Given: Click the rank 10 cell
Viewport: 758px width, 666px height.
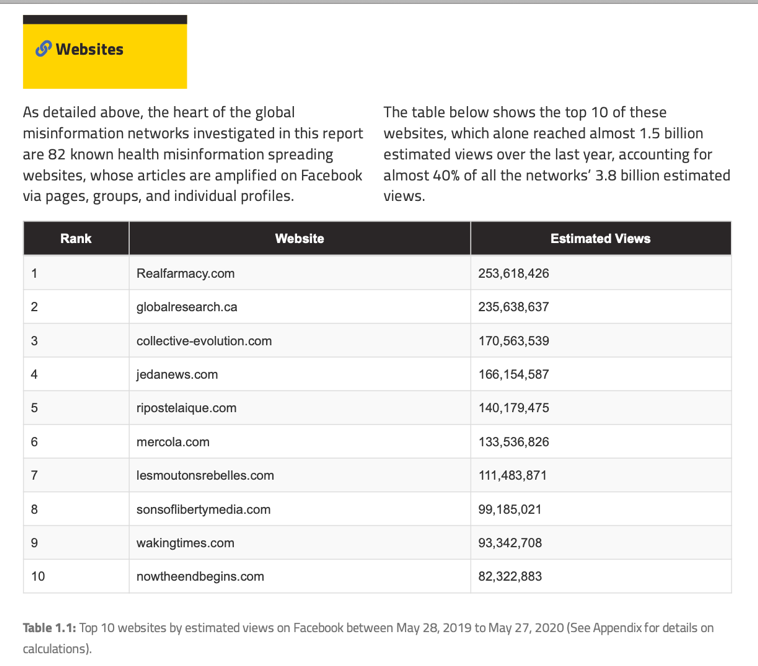Looking at the screenshot, I should 38,577.
